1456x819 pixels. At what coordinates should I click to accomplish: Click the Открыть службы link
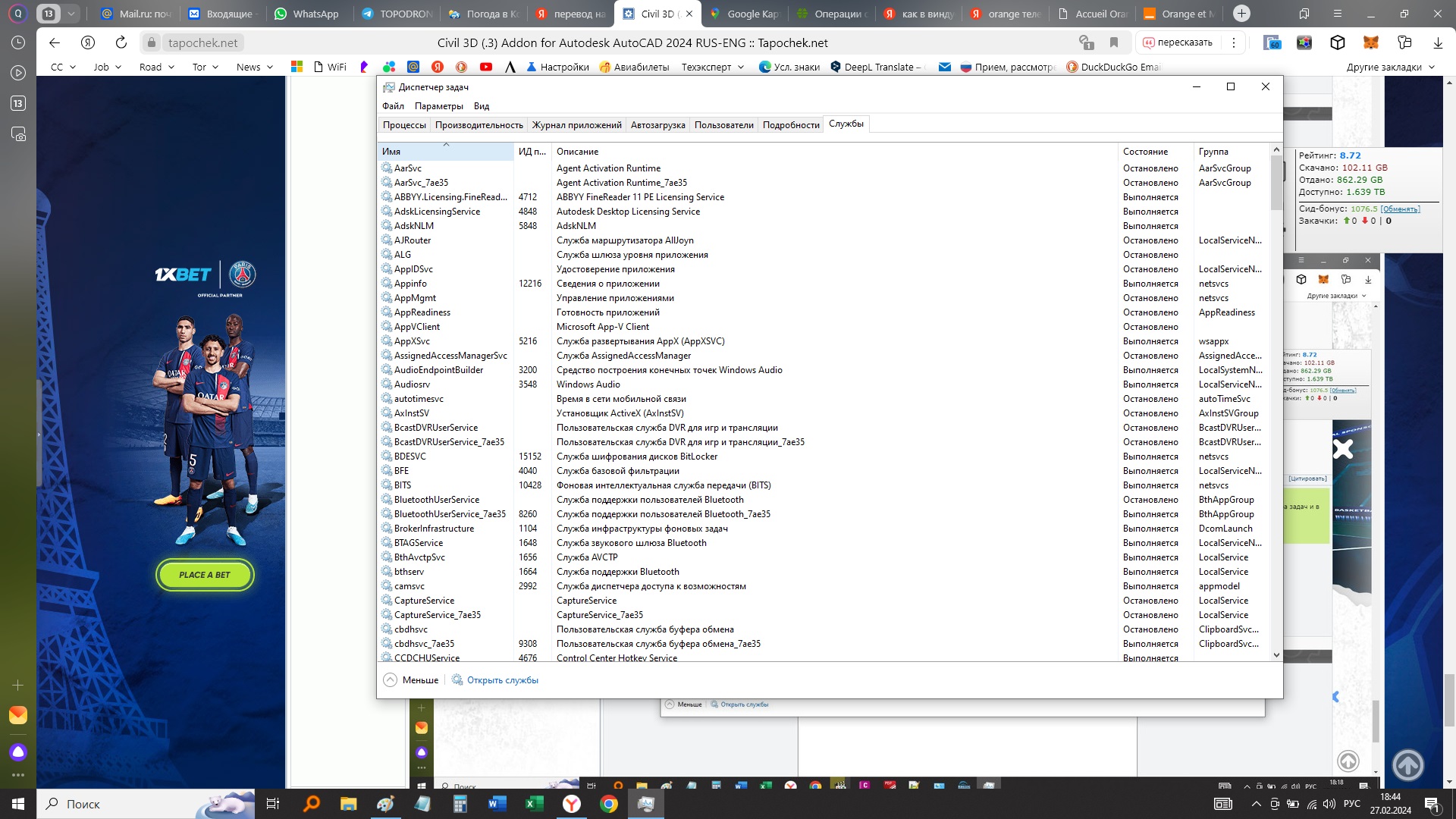(x=502, y=680)
